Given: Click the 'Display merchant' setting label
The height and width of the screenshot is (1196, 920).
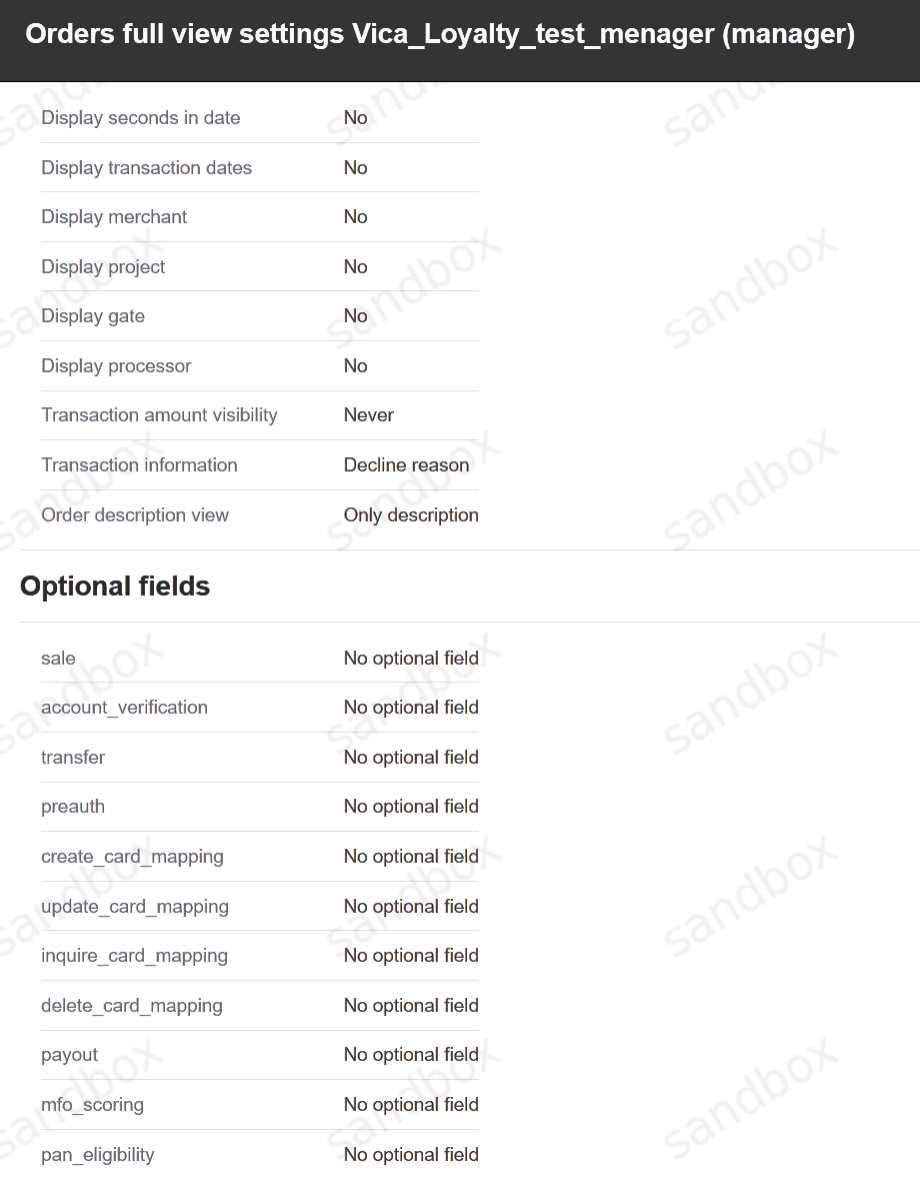Looking at the screenshot, I should point(114,217).
